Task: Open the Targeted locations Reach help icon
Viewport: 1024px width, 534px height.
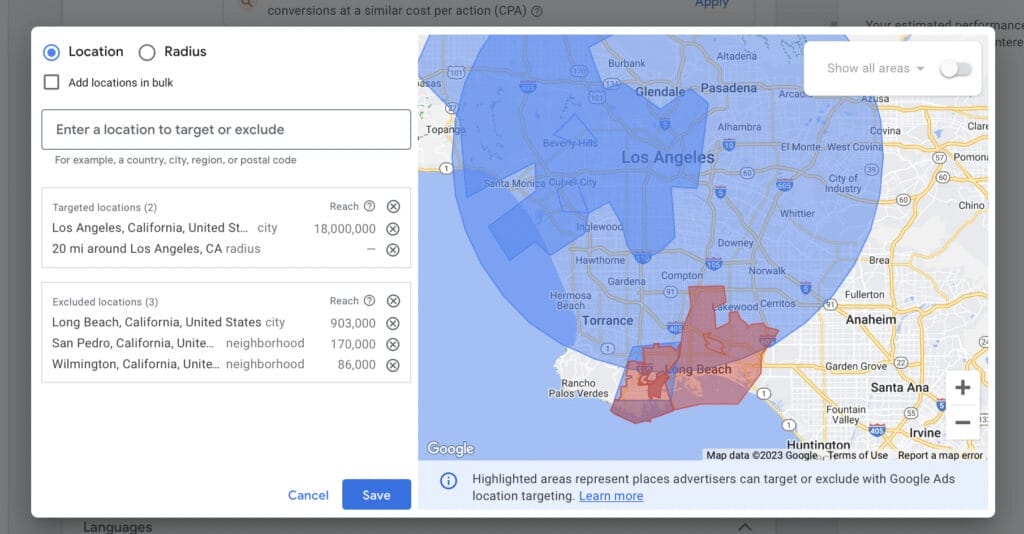Action: 370,206
